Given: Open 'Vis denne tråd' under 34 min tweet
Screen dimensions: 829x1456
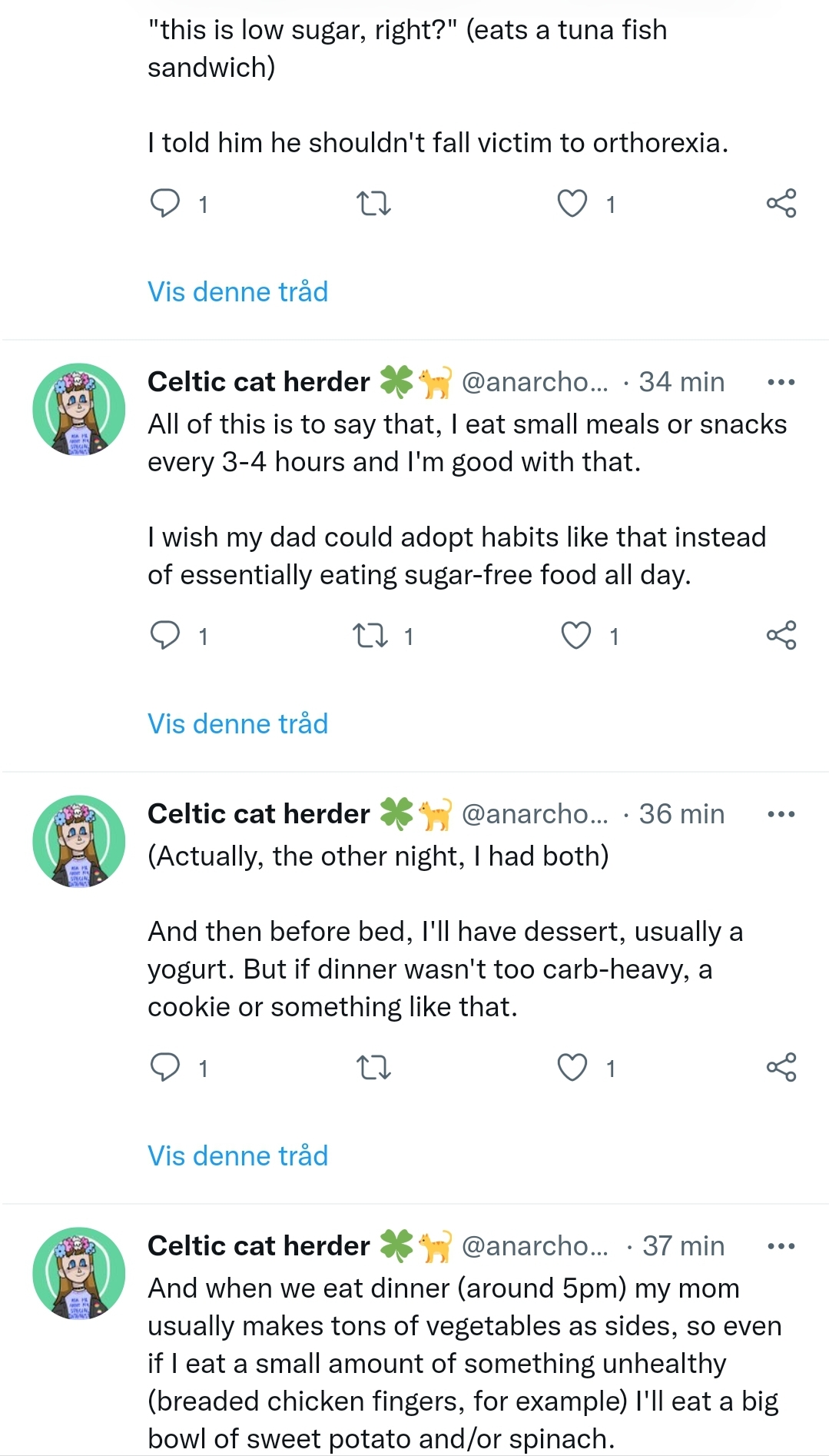Looking at the screenshot, I should 238,724.
